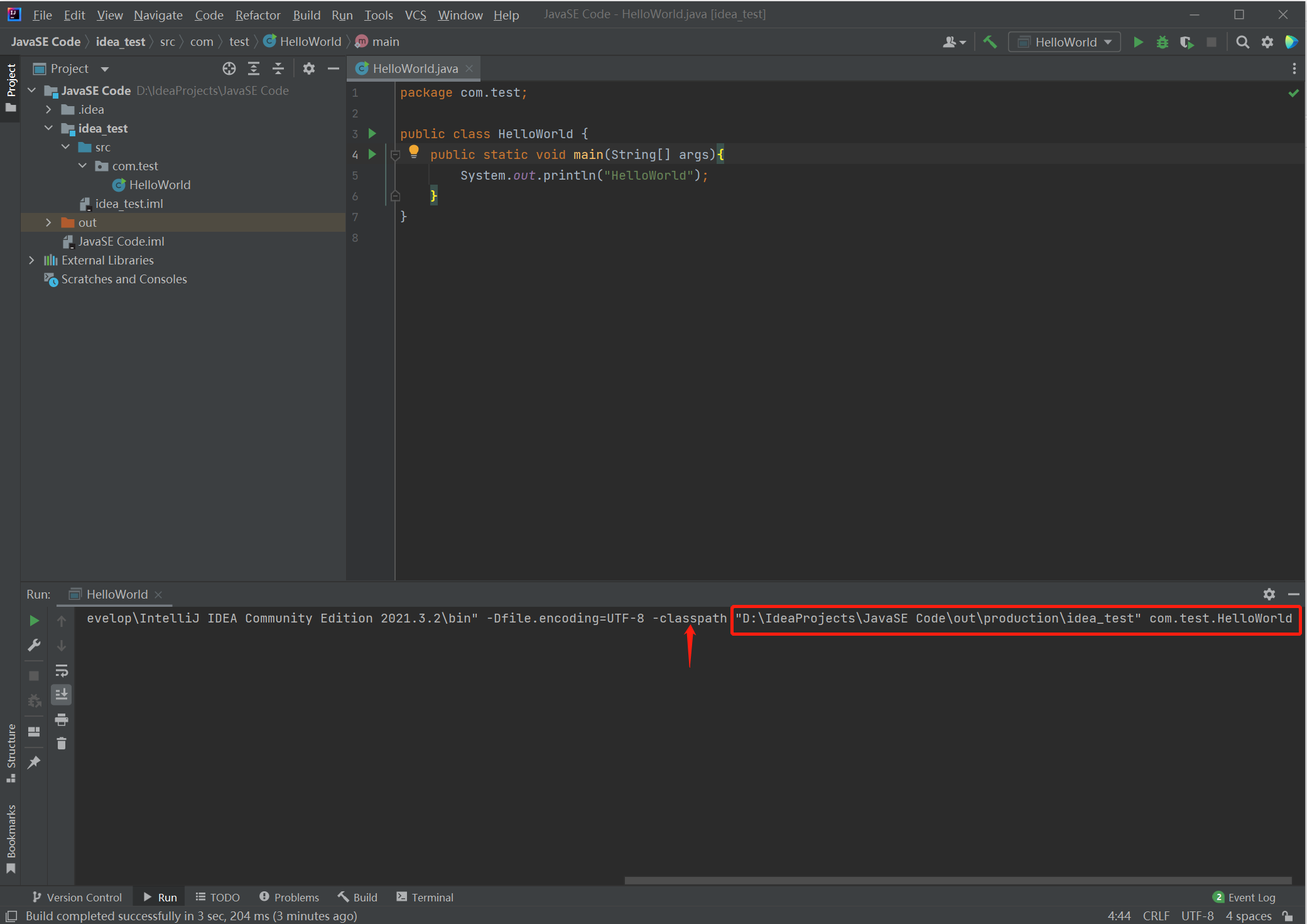
Task: Open Run with Coverage icon
Action: (x=1187, y=42)
